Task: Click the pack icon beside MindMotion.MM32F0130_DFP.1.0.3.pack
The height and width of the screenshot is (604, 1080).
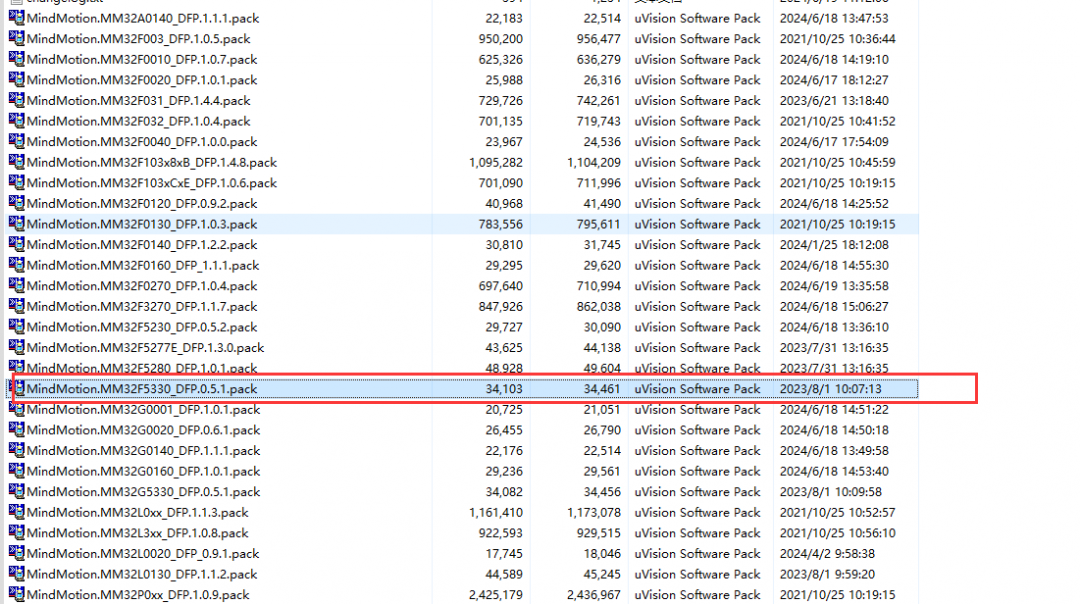Action: click(x=17, y=224)
